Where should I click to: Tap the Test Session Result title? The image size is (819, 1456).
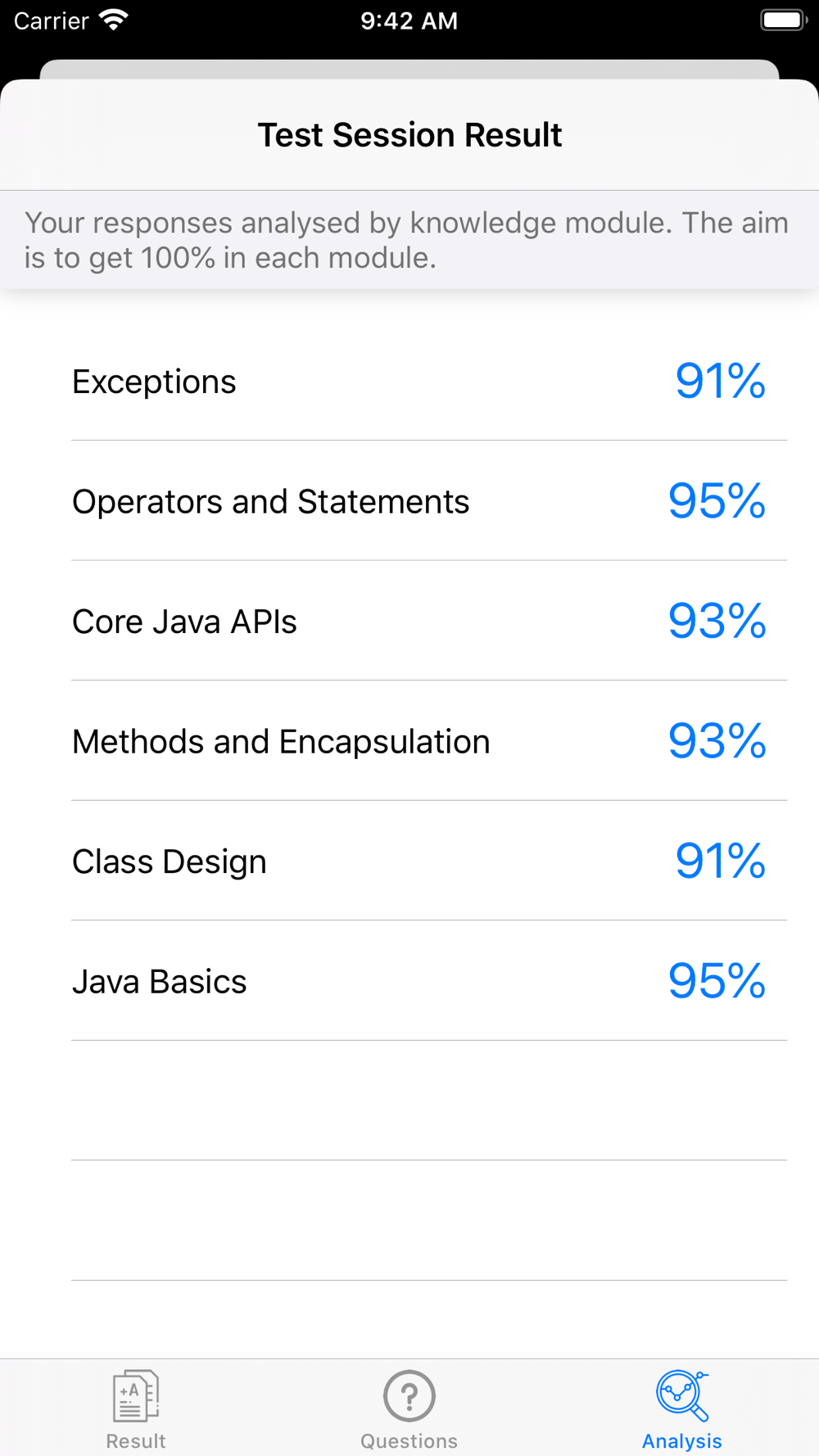click(409, 135)
